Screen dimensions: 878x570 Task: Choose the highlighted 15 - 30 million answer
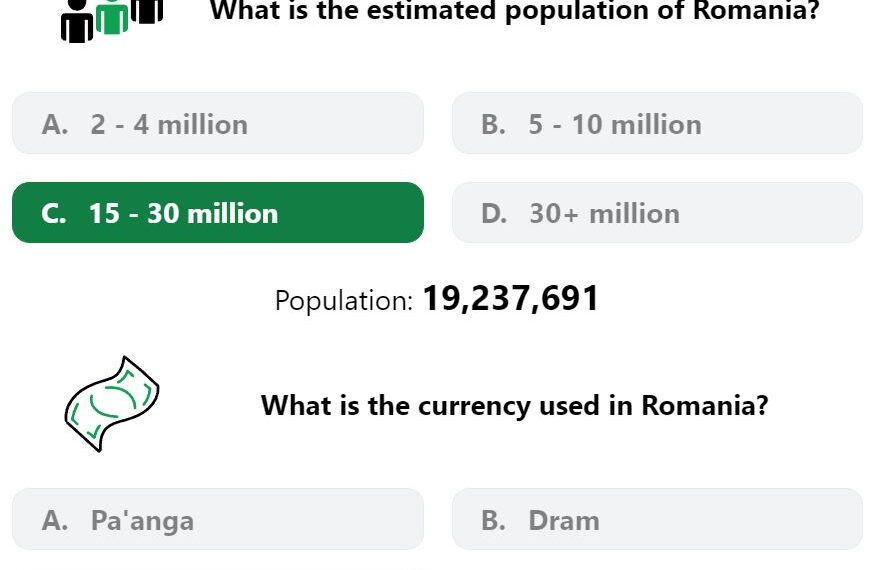218,212
